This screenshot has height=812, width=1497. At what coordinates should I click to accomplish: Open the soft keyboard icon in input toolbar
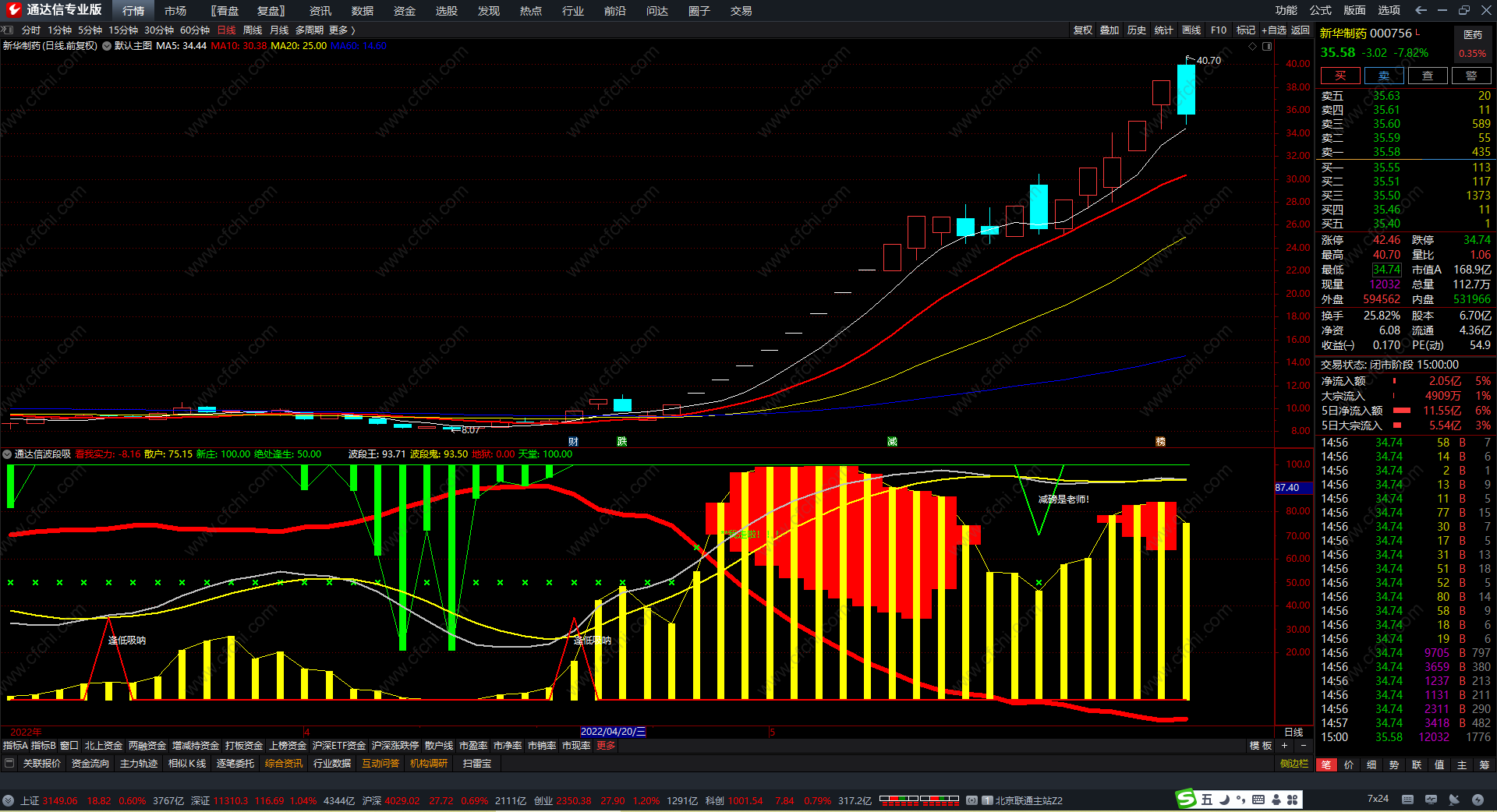1258,800
